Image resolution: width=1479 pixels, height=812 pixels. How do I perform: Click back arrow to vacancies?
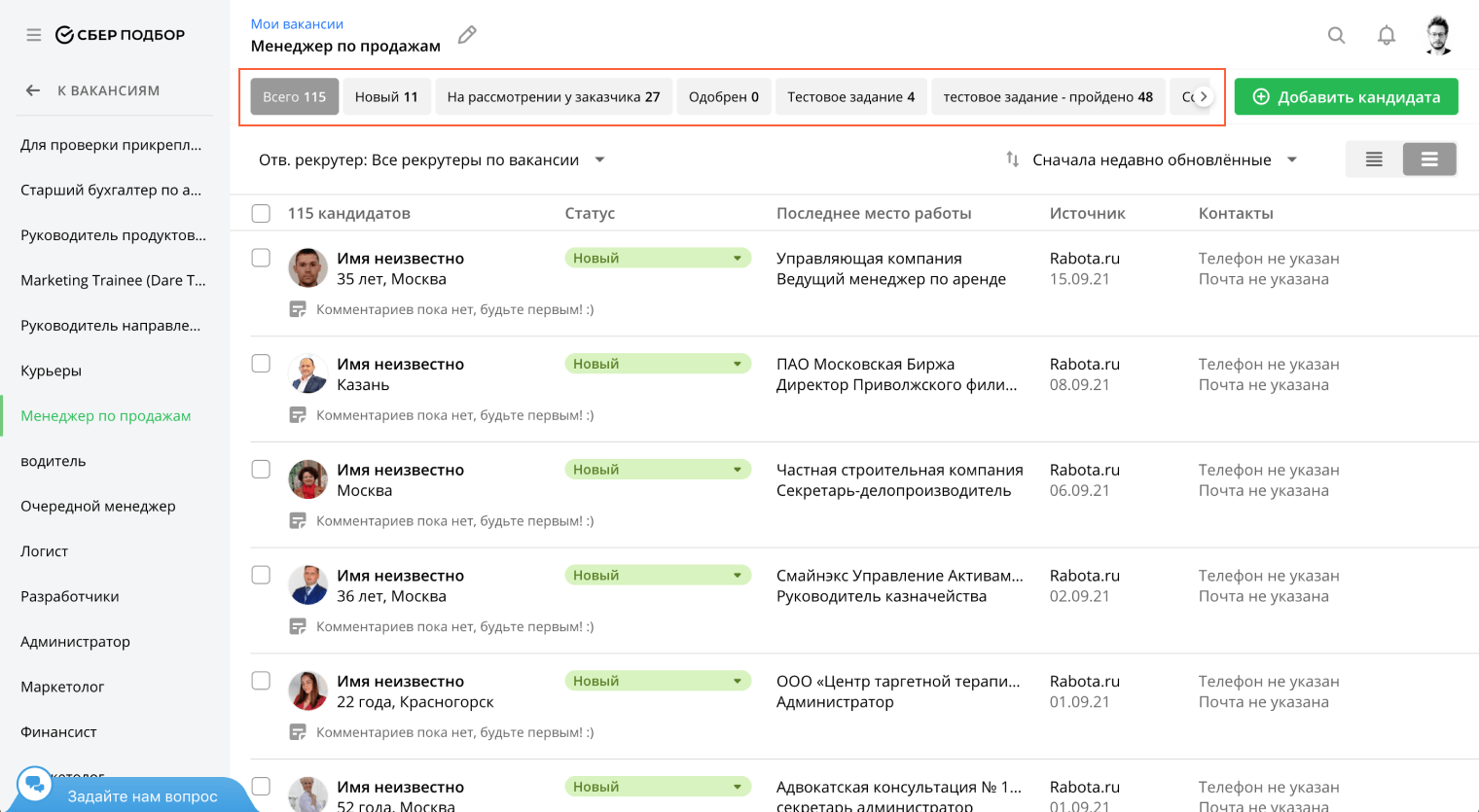point(33,90)
